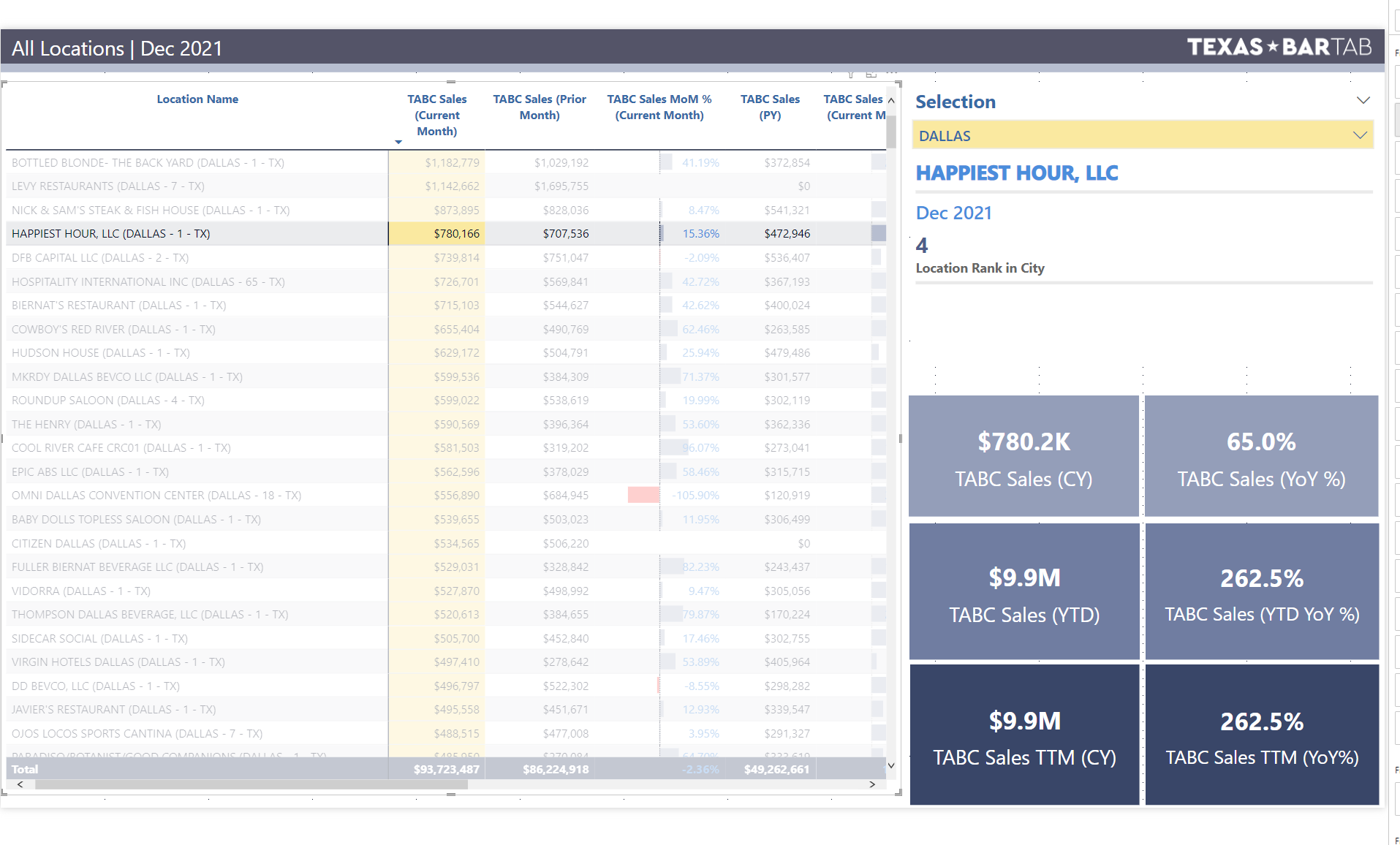Click the Dec 2021 date label in Selection
This screenshot has width=1400, height=845.
pos(954,213)
